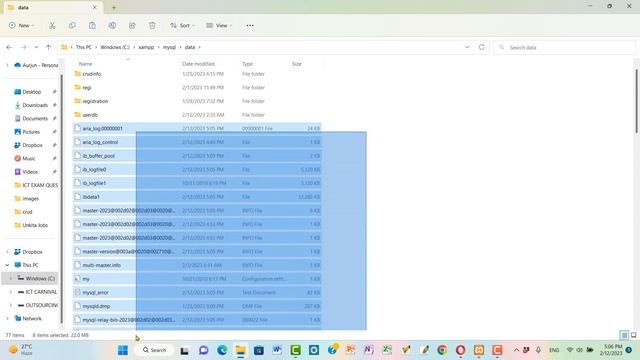Click Windows (C:) in address path

115,47
